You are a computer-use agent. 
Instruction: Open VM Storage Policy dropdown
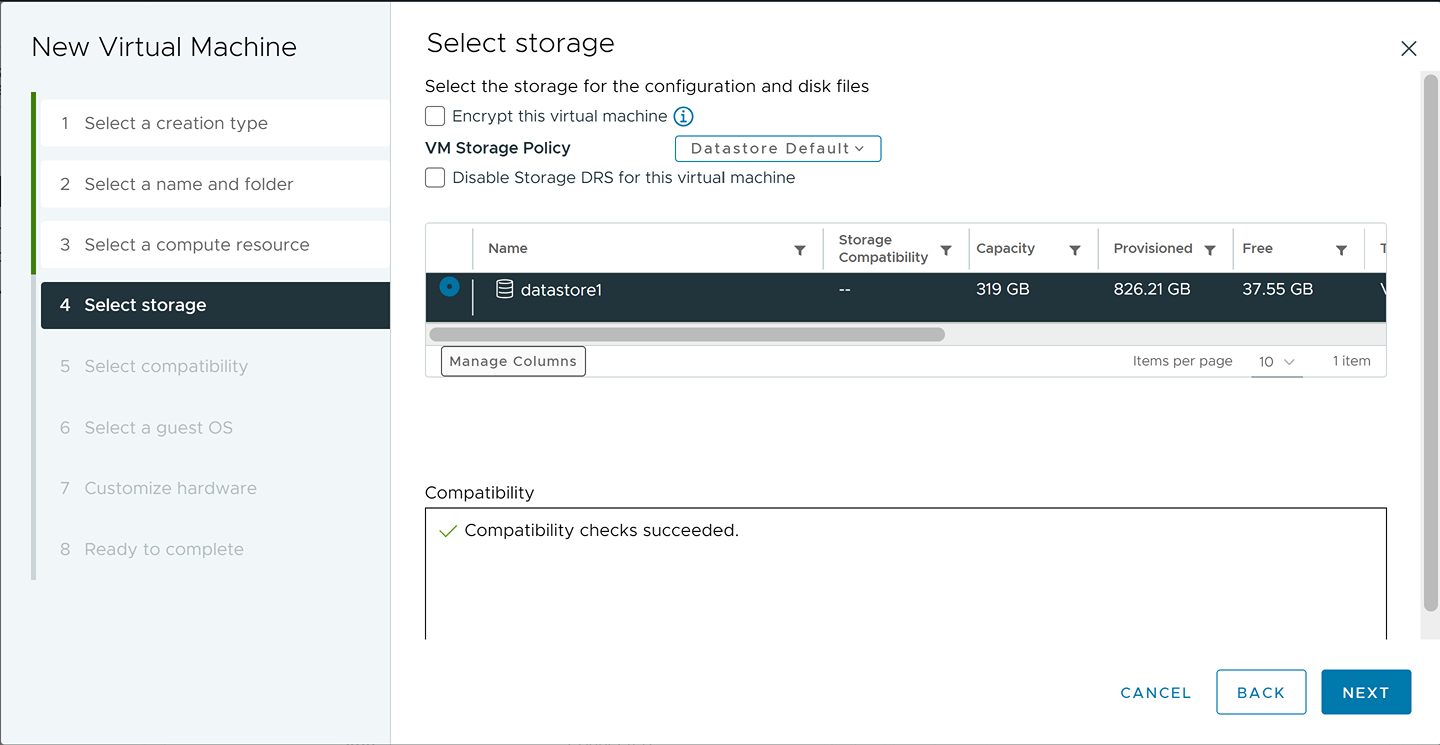[x=777, y=148]
